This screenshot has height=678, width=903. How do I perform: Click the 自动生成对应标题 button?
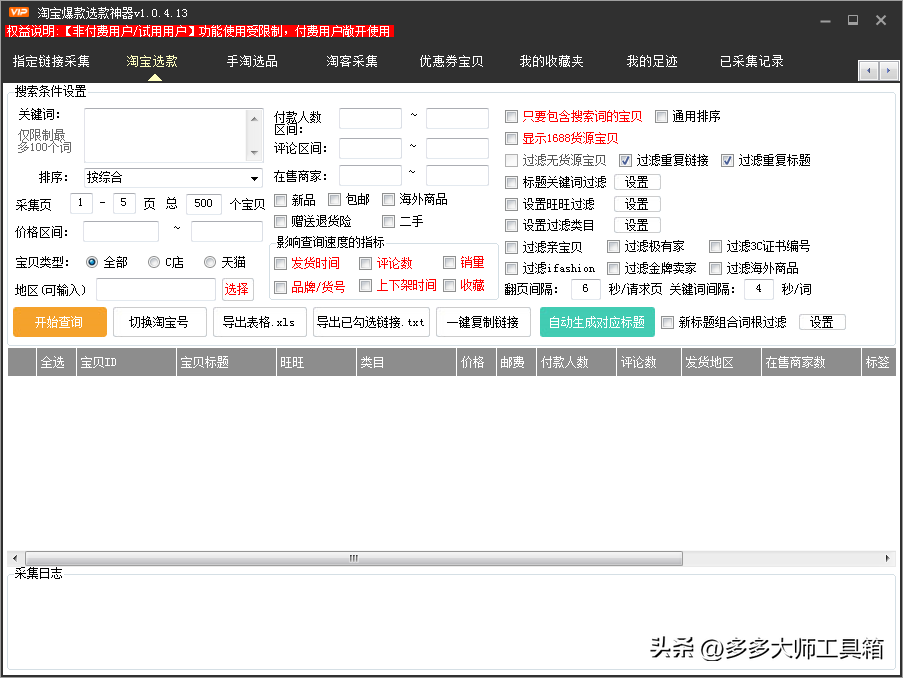(597, 322)
